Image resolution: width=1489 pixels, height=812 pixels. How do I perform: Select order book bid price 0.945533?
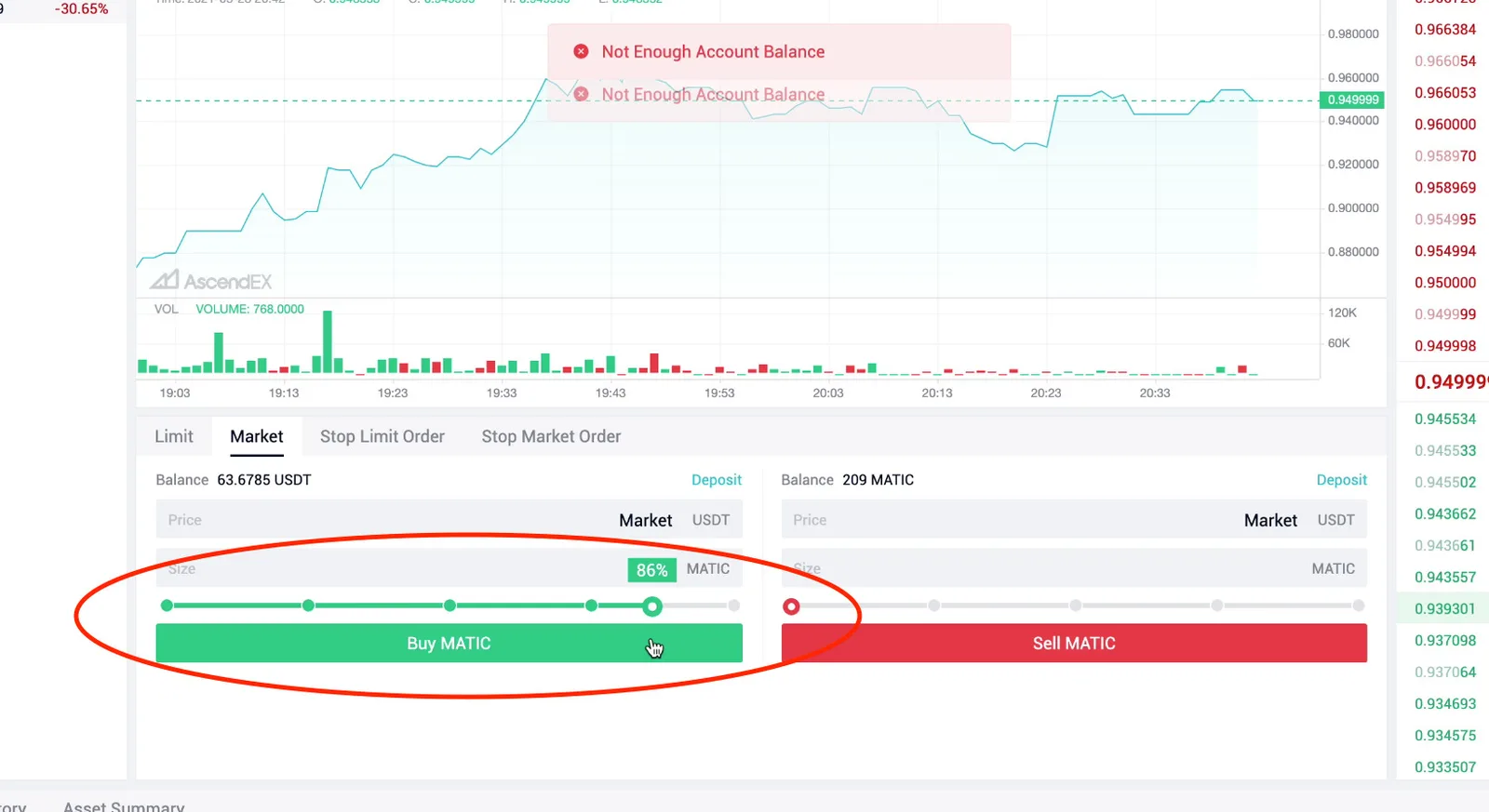(1445, 451)
